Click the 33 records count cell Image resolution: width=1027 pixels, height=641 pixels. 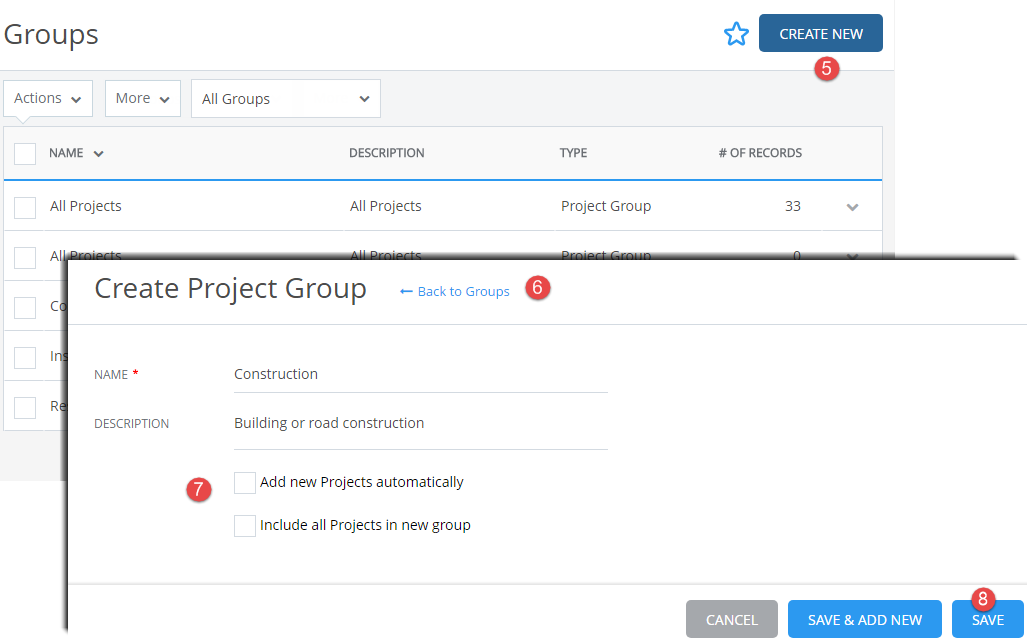pyautogui.click(x=793, y=206)
